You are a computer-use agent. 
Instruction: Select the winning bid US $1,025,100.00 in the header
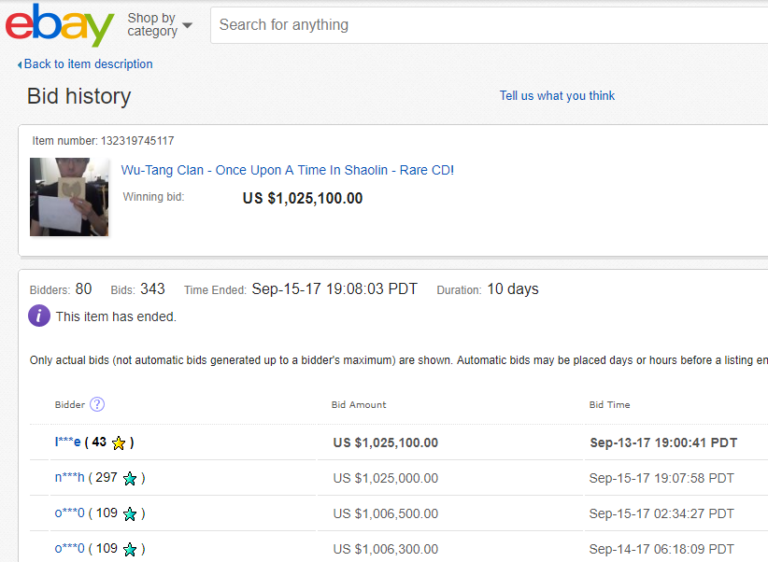[x=303, y=198]
